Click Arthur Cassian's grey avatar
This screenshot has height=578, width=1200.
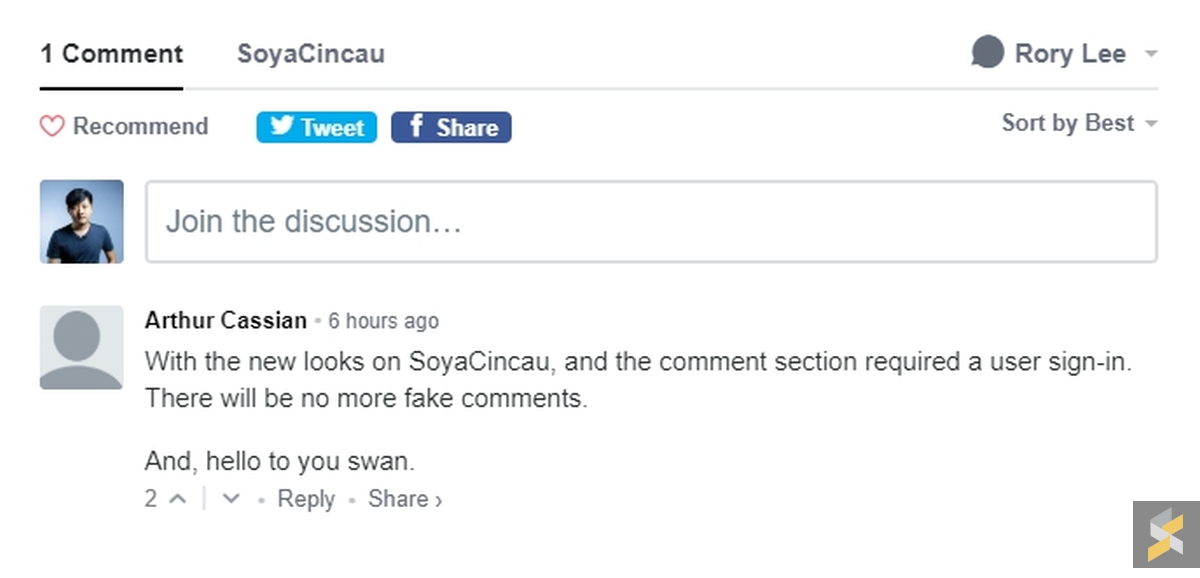pyautogui.click(x=82, y=347)
